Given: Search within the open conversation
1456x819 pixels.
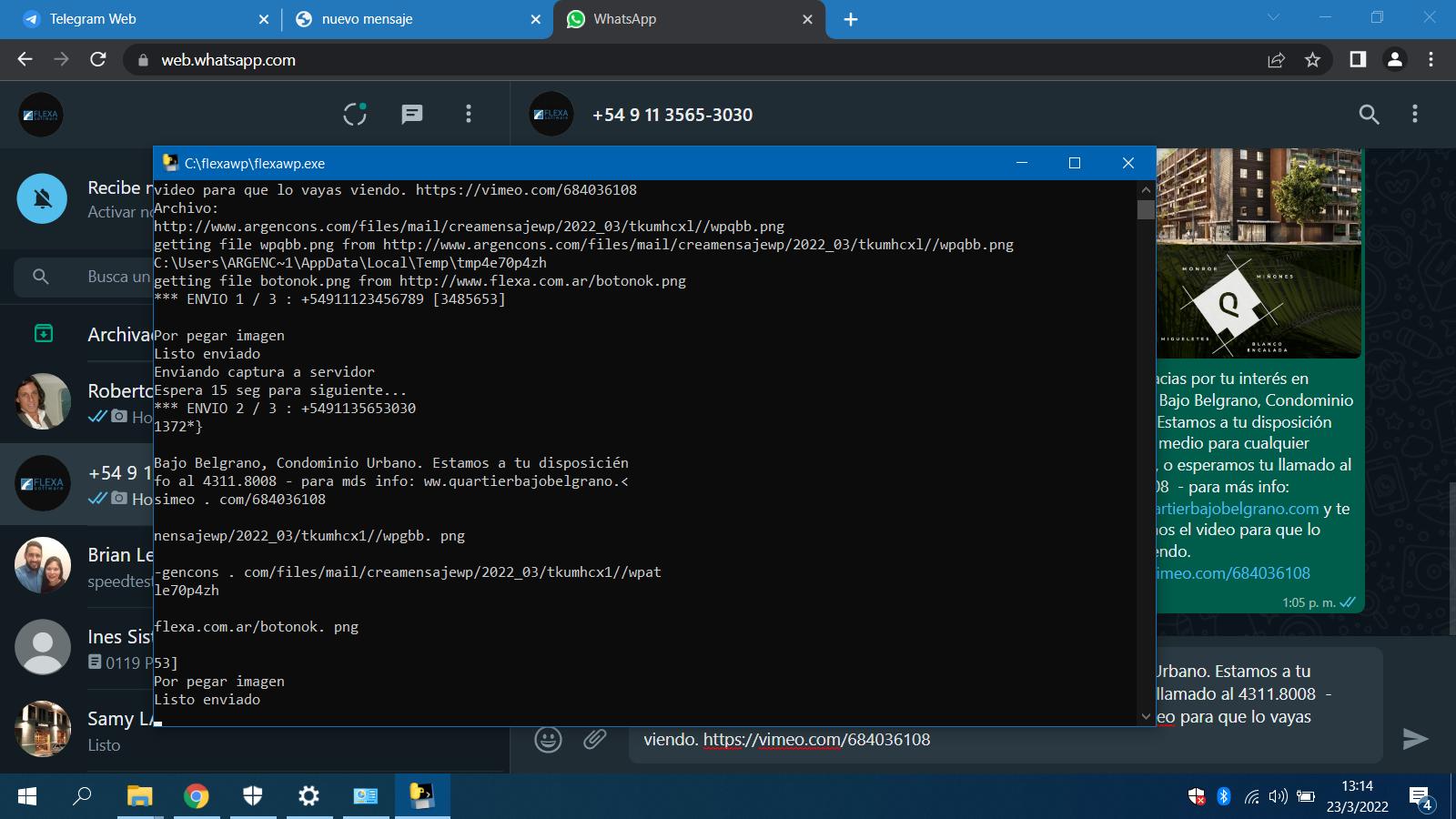Looking at the screenshot, I should pos(1369,114).
